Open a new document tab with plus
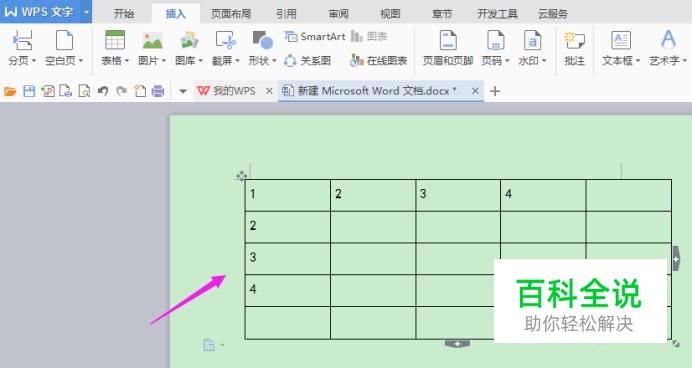 (495, 91)
